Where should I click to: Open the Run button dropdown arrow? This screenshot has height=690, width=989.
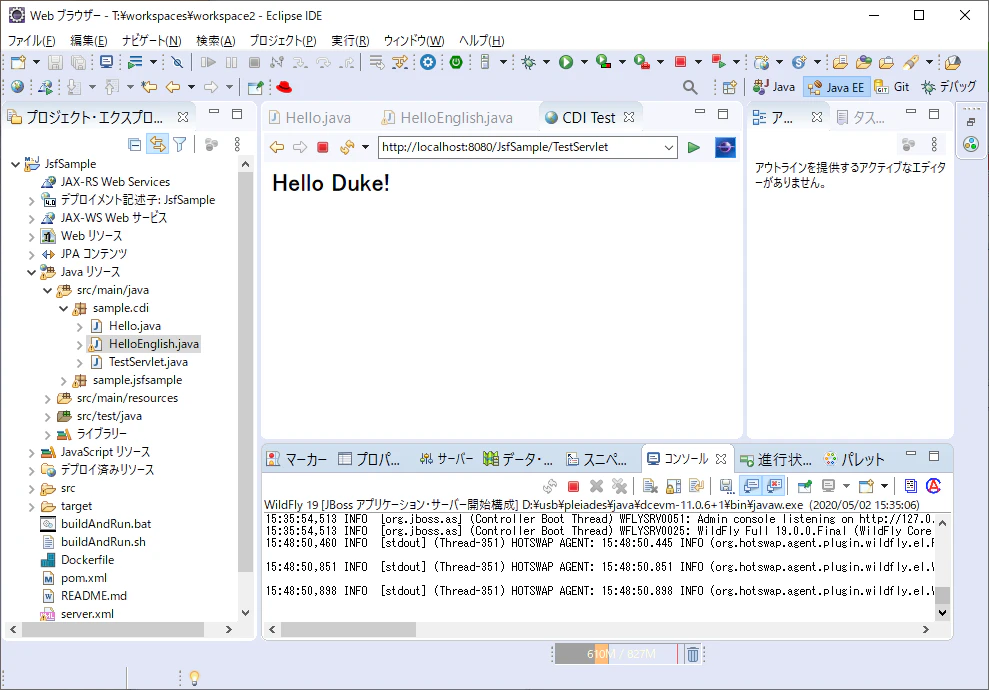584,62
